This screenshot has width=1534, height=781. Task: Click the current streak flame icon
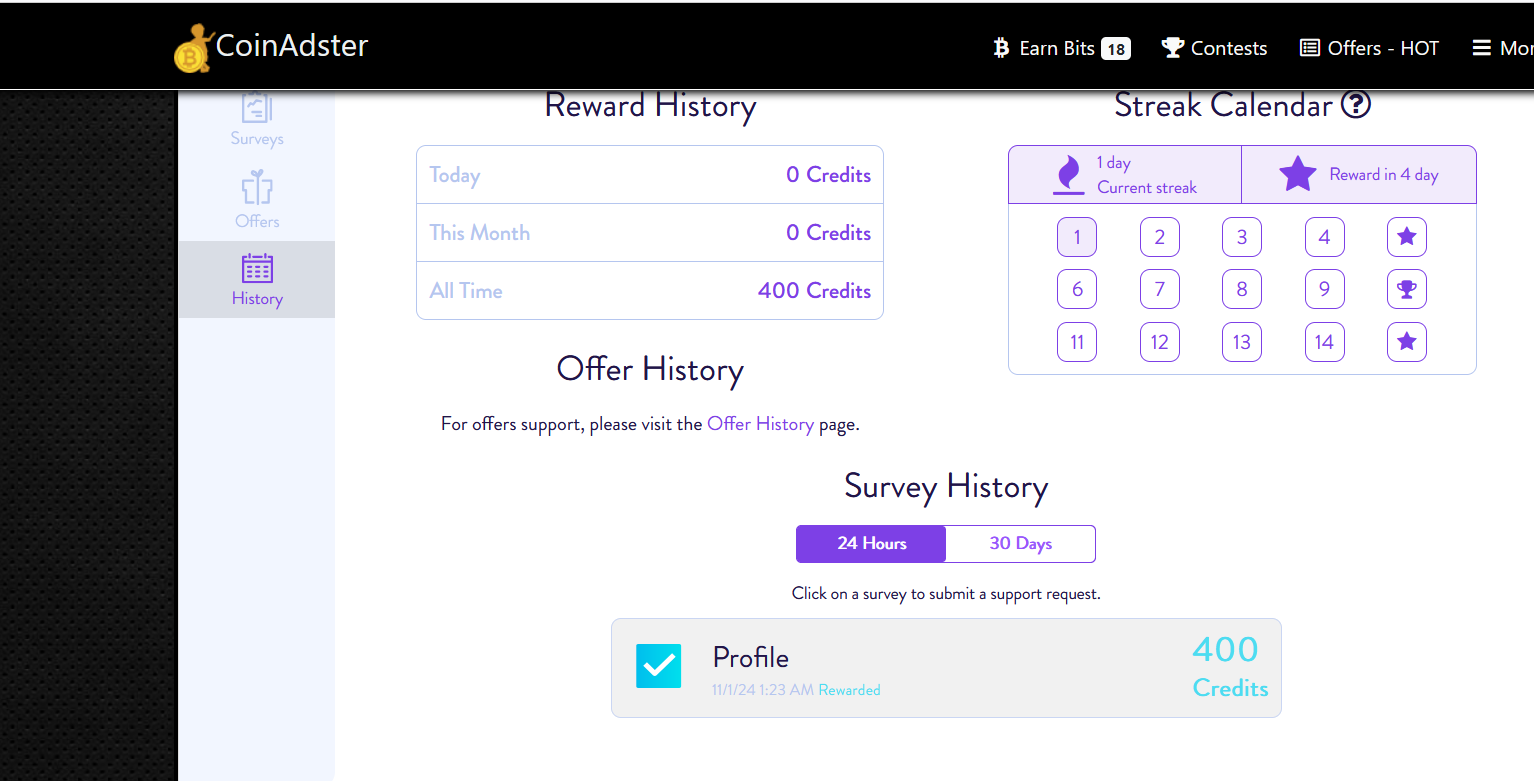pos(1069,174)
